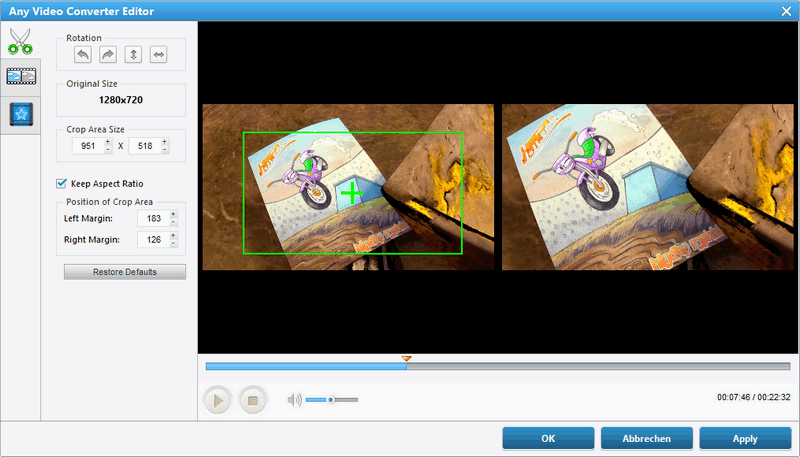Viewport: 800px width, 457px height.
Task: Stop video playback
Action: (253, 400)
